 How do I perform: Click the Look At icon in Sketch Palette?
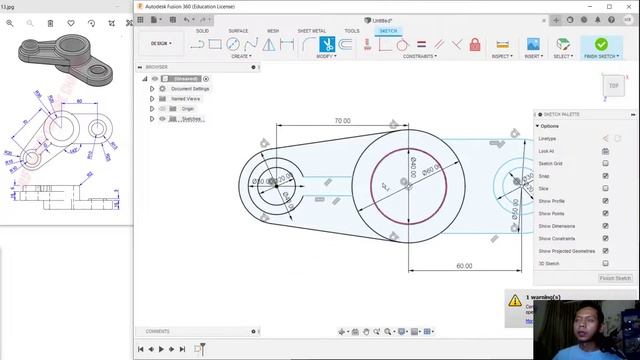click(x=605, y=151)
